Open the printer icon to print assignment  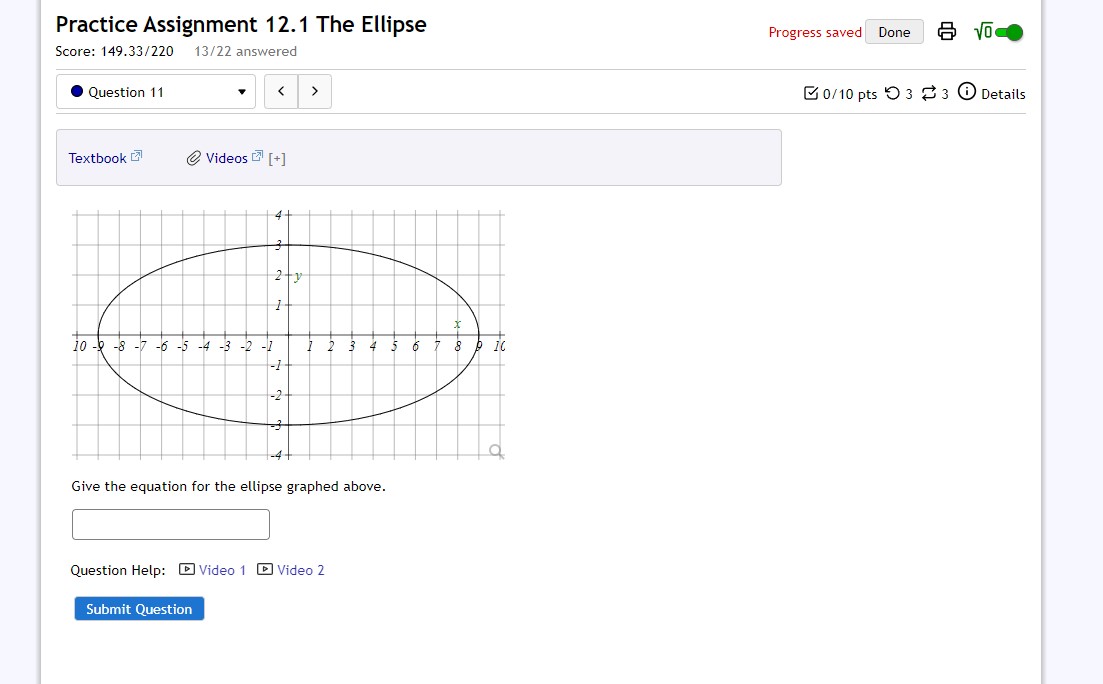click(946, 31)
